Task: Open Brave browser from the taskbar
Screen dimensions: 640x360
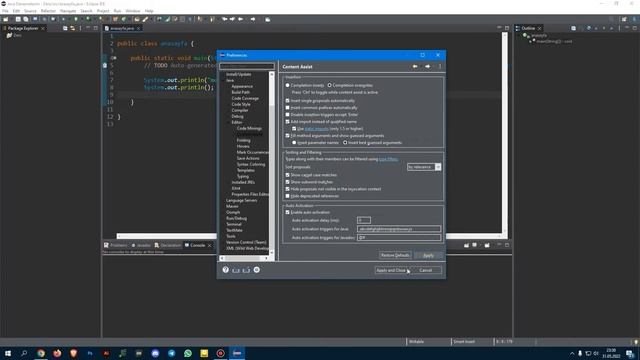Action: click(73, 353)
